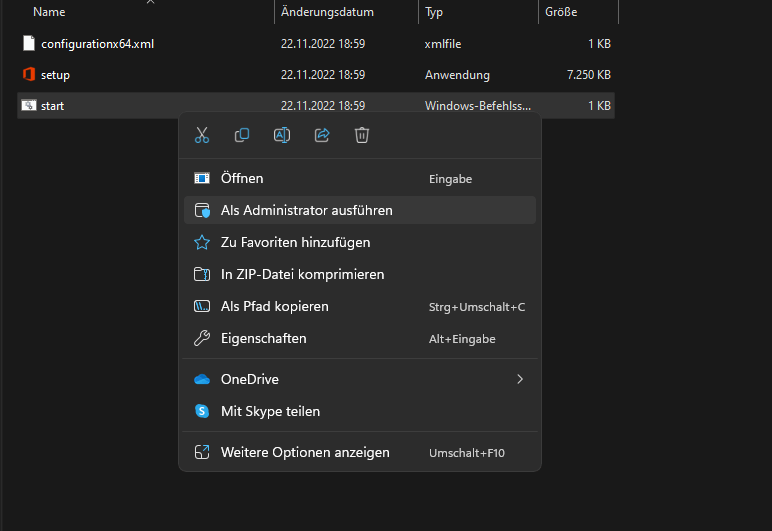Click the Rename icon in context menu
This screenshot has width=772, height=531.
[282, 135]
